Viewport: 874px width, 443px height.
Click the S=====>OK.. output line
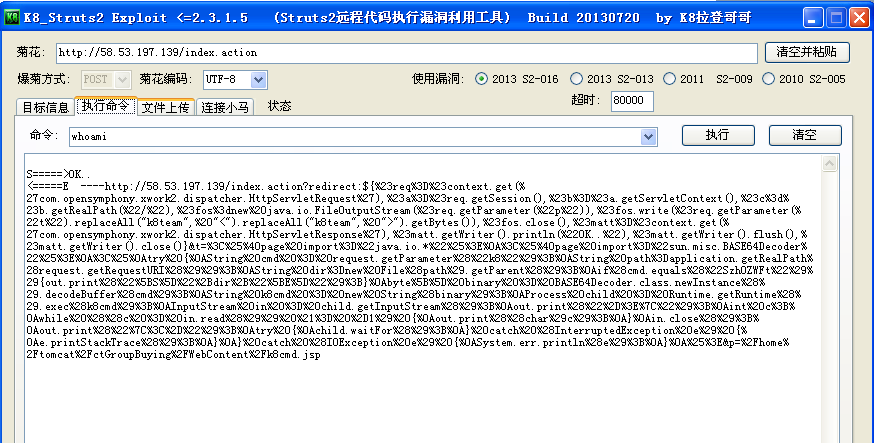(x=58, y=174)
